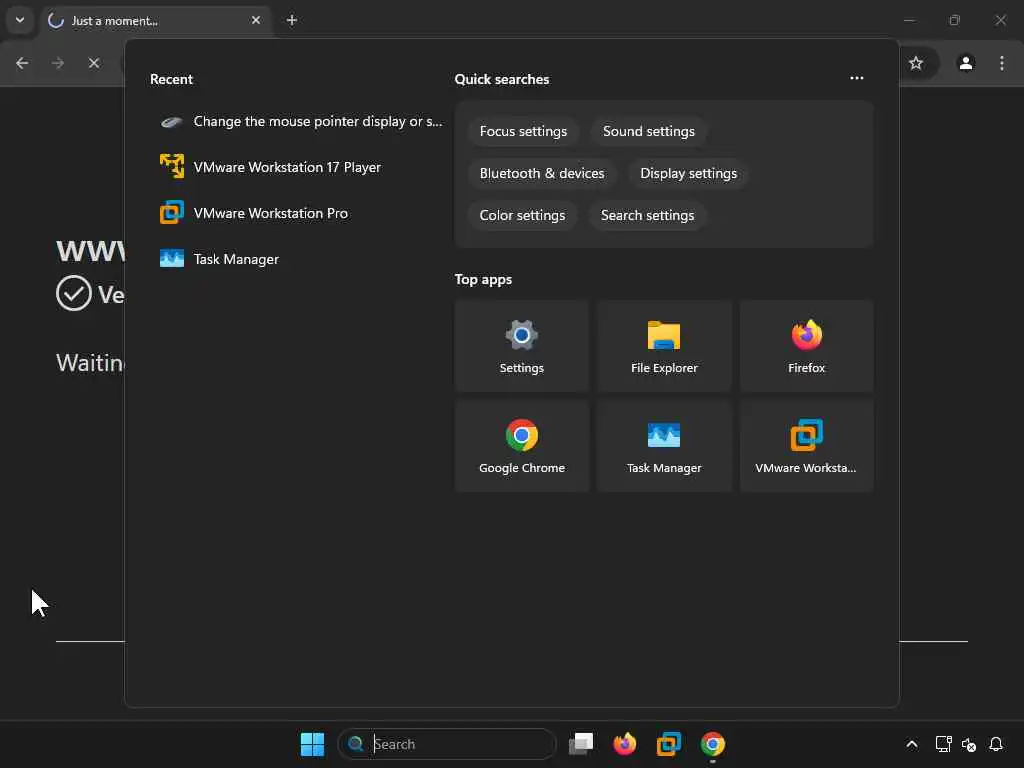Click the taskbar Search input field

coord(447,744)
